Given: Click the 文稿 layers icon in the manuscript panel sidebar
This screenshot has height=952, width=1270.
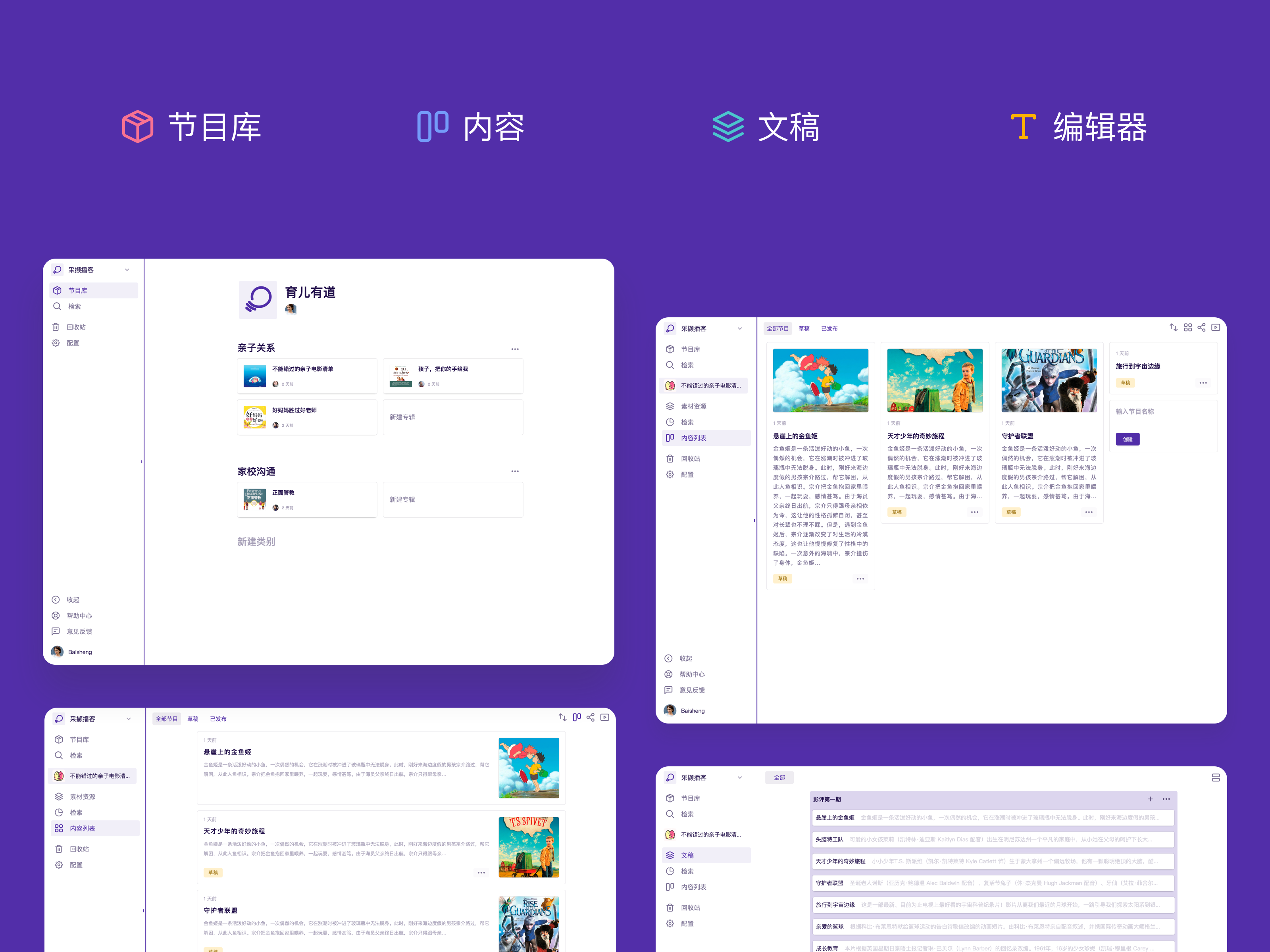Looking at the screenshot, I should [670, 855].
